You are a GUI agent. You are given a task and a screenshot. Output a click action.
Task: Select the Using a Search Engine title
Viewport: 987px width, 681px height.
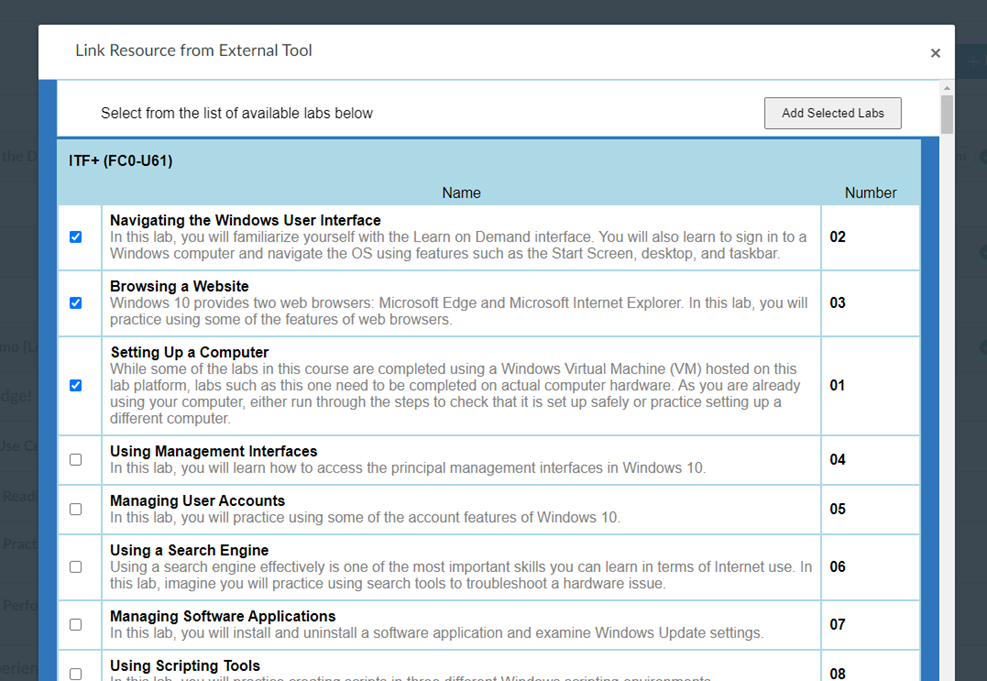[189, 551]
